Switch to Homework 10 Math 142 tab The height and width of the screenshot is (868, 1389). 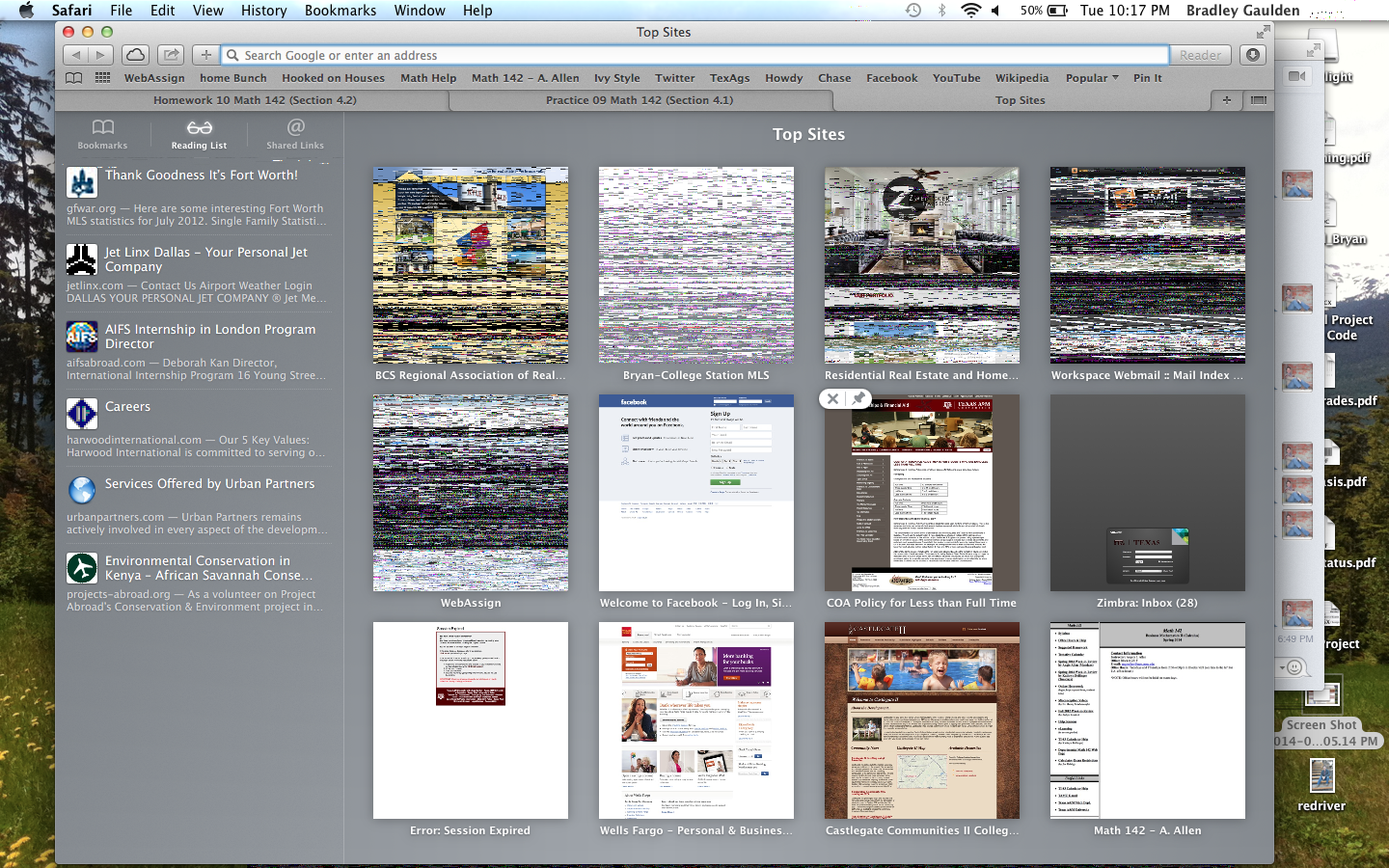255,100
